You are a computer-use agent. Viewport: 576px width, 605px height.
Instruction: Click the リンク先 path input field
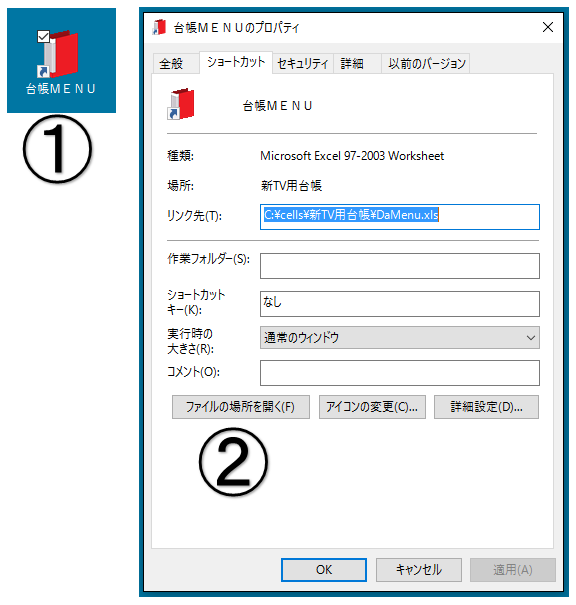pos(400,217)
